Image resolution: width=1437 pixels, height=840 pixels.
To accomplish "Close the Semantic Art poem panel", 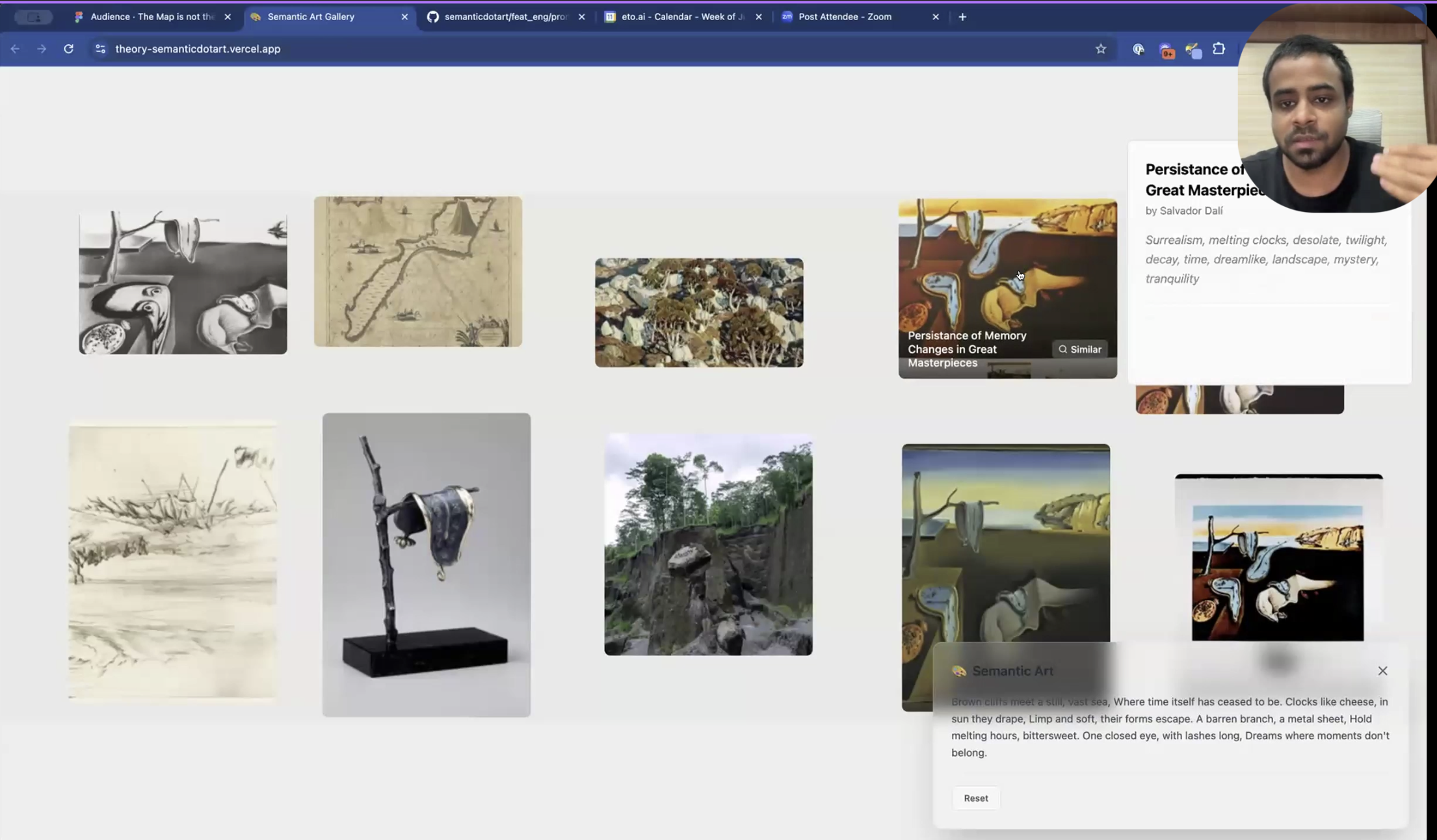I will tap(1382, 670).
